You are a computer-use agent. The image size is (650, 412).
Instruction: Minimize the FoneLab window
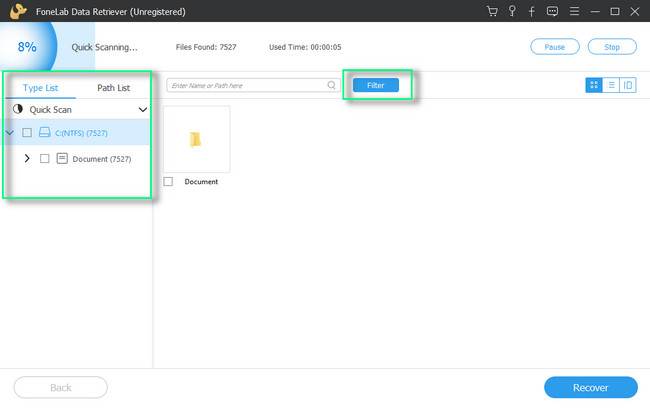tap(595, 12)
